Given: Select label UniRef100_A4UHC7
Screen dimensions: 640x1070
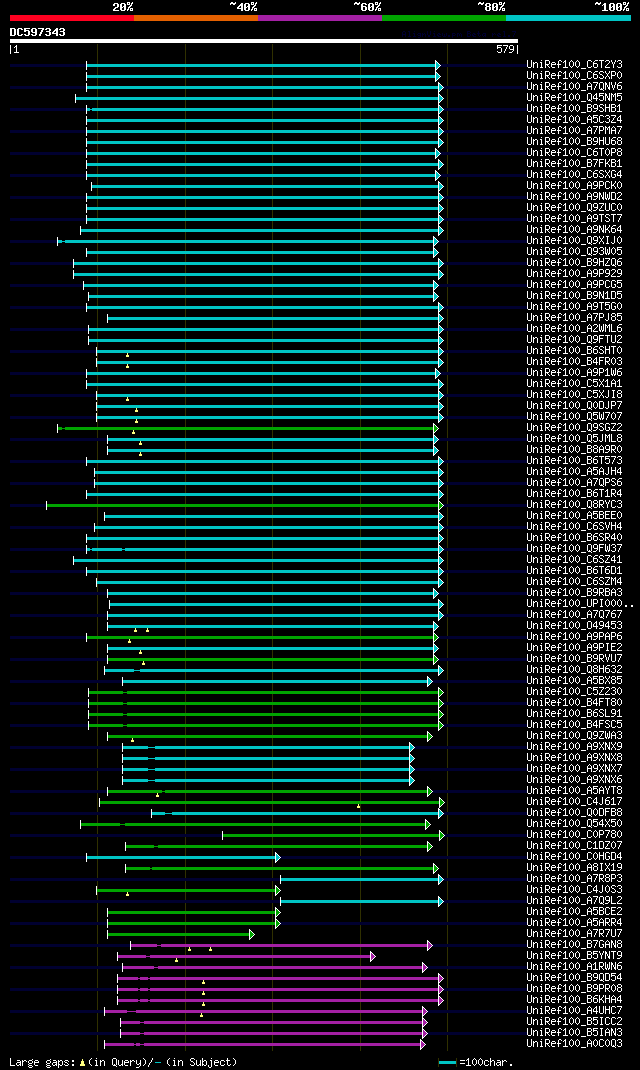Looking at the screenshot, I should tap(574, 1011).
